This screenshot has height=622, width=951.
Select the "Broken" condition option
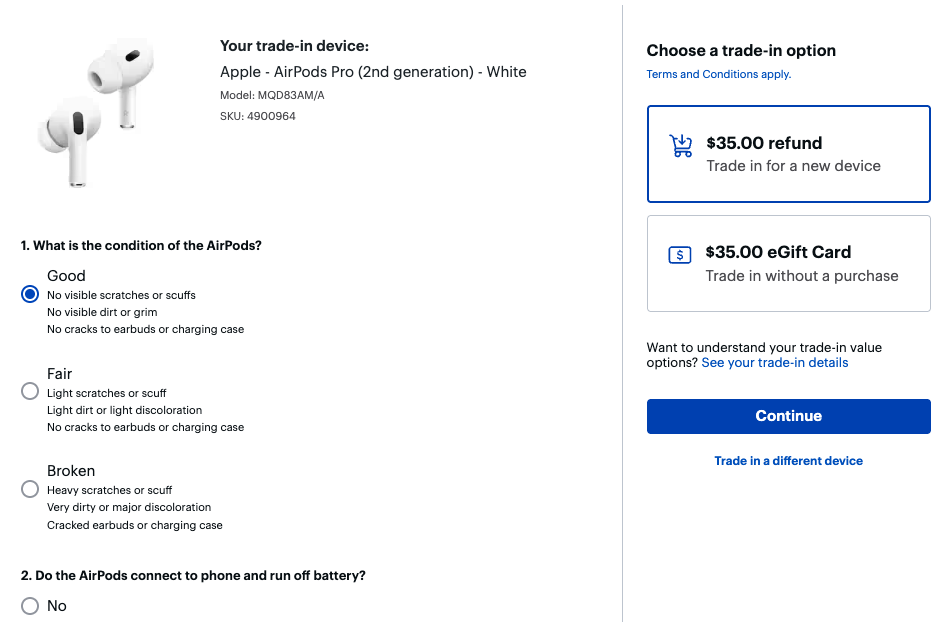pos(29,489)
